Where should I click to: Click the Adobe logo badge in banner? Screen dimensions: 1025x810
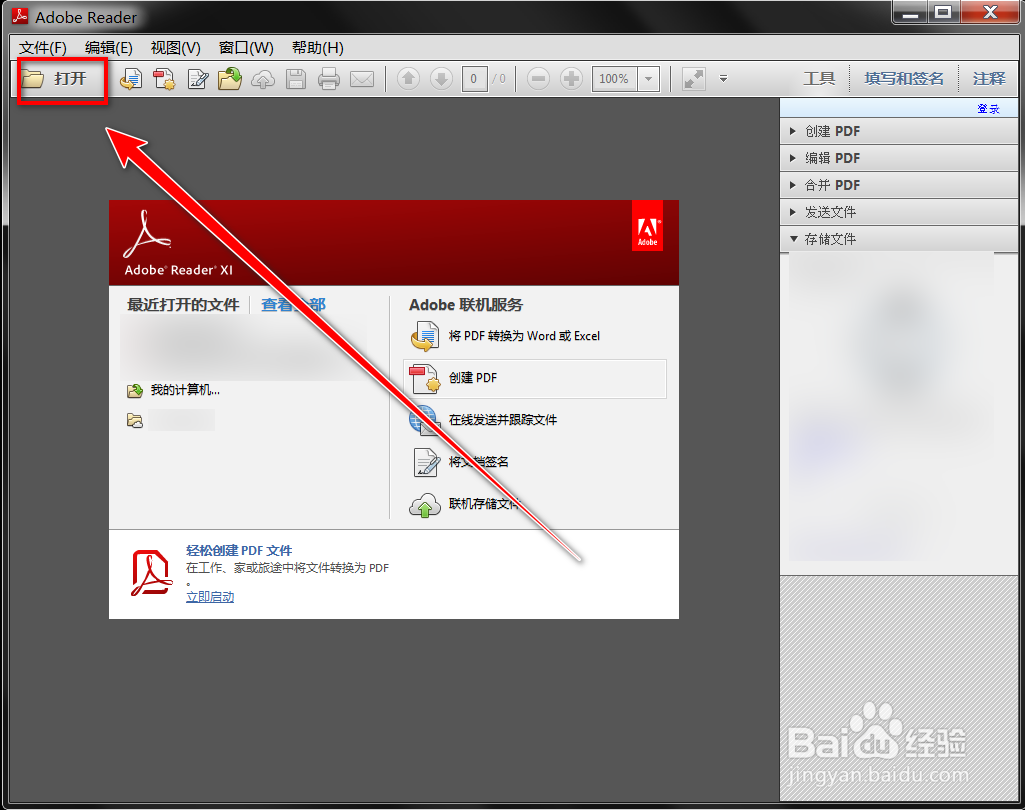coord(647,226)
